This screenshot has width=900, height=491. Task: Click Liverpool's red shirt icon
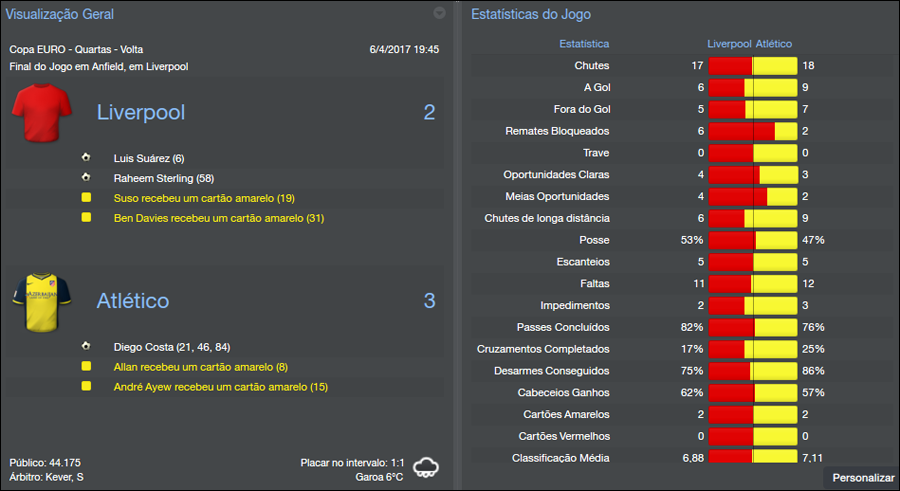click(43, 114)
